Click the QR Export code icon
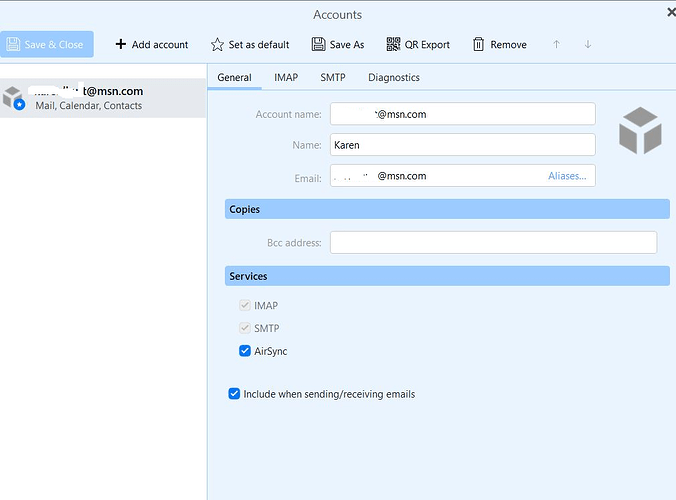This screenshot has width=676, height=500. click(x=393, y=44)
